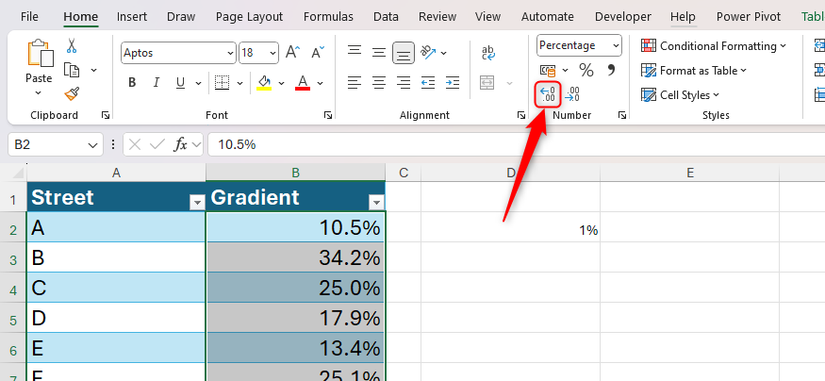Center text horizontally
Screen dimensions: 825x381
pyautogui.click(x=379, y=83)
